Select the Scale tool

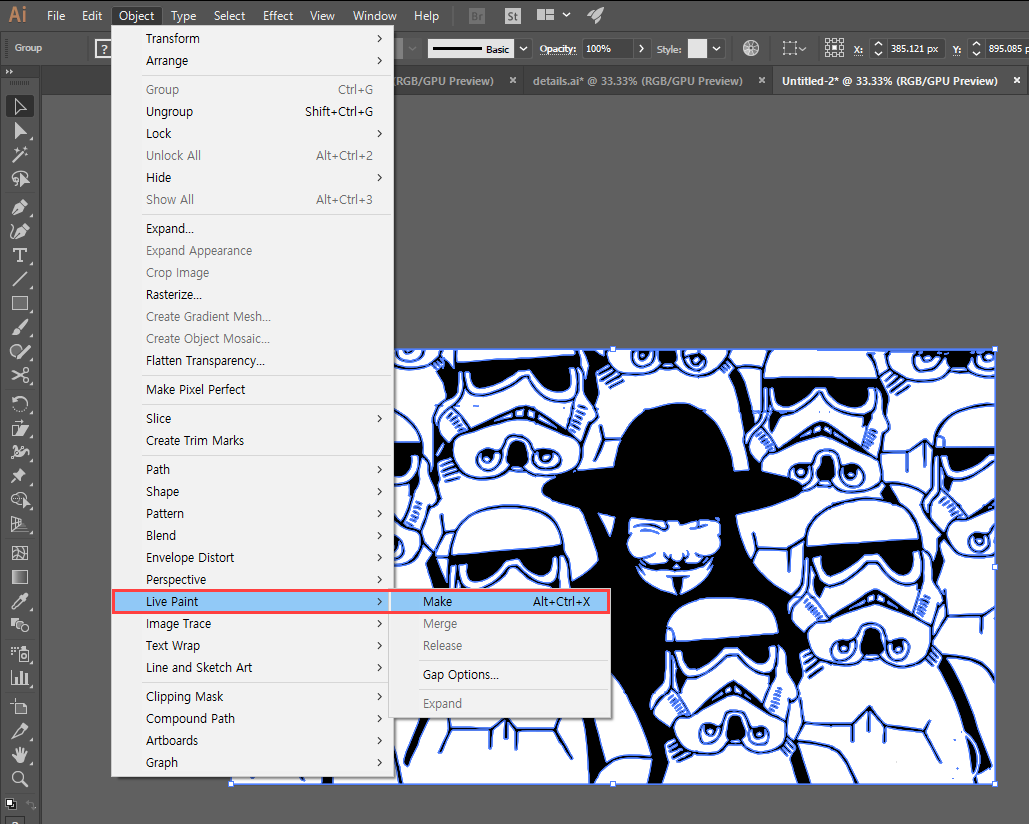coord(20,428)
